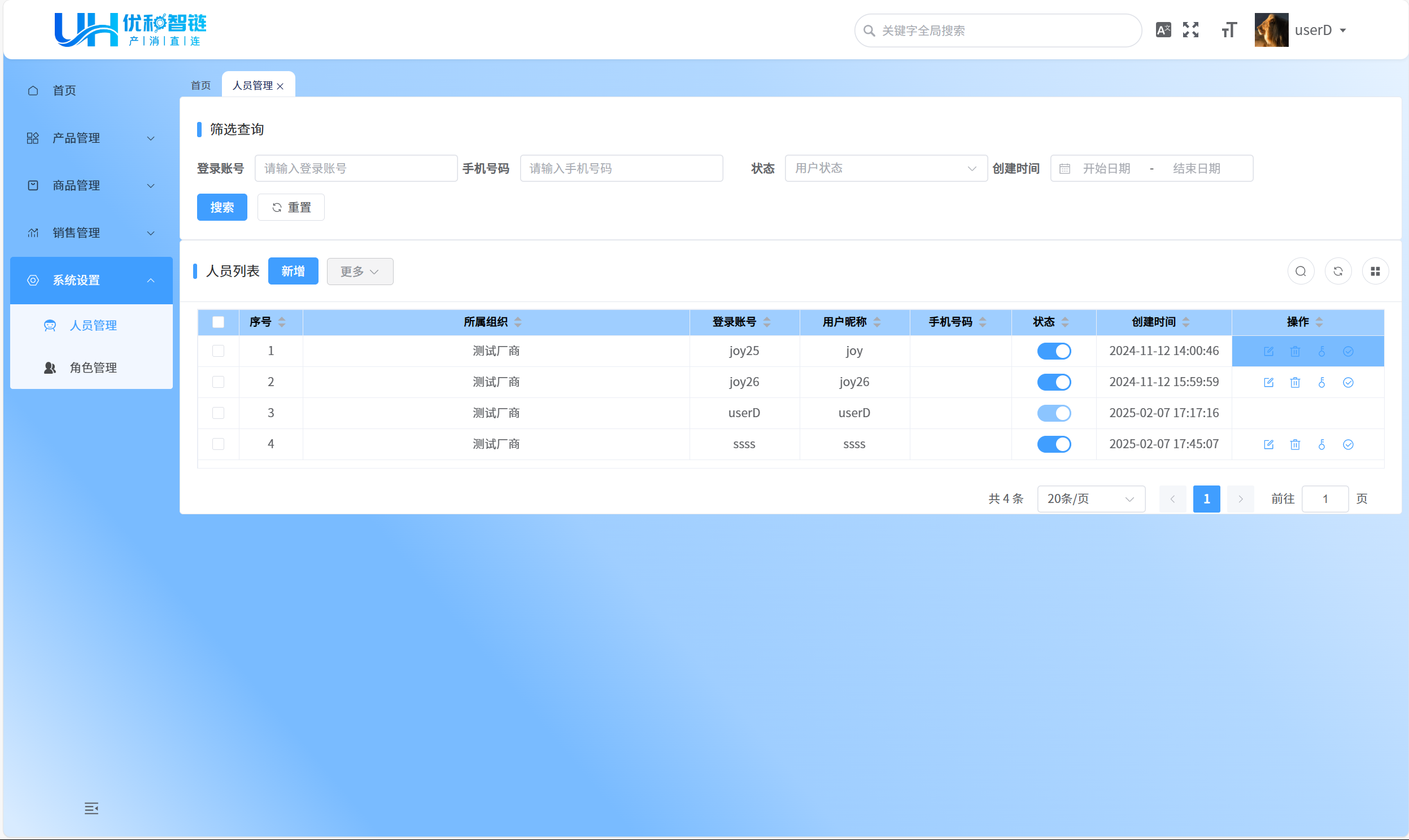Image resolution: width=1409 pixels, height=840 pixels.
Task: Open the 20条/页 page size selector
Action: pyautogui.click(x=1090, y=498)
